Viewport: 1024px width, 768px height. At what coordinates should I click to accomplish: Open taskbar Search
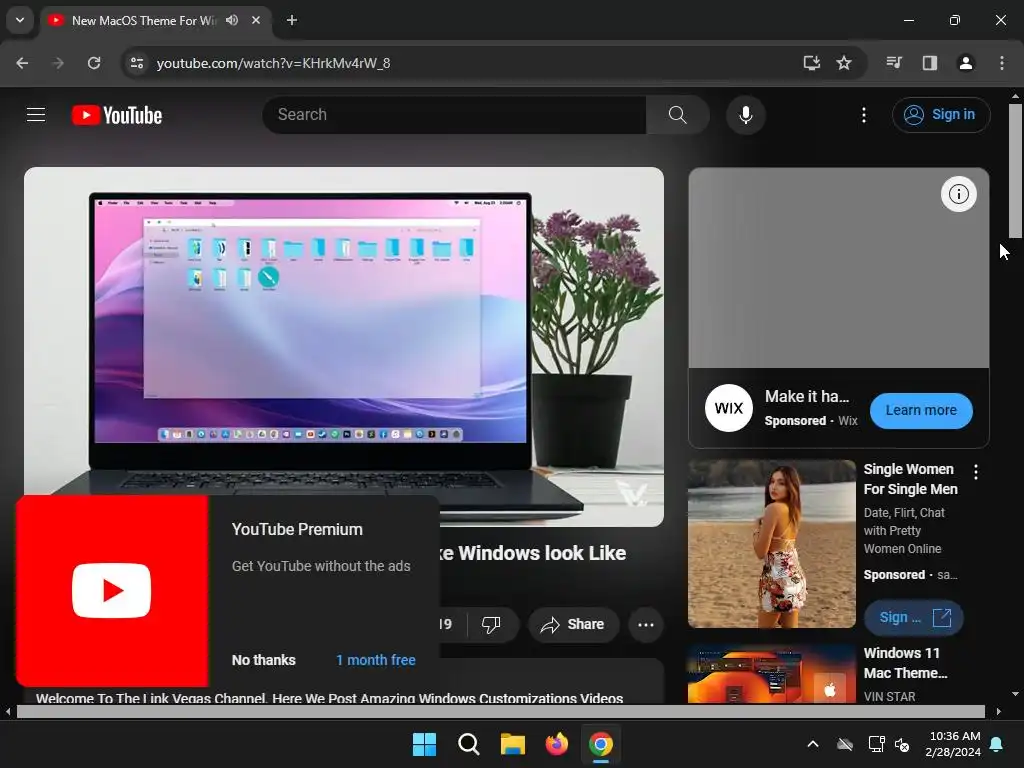[x=468, y=744]
